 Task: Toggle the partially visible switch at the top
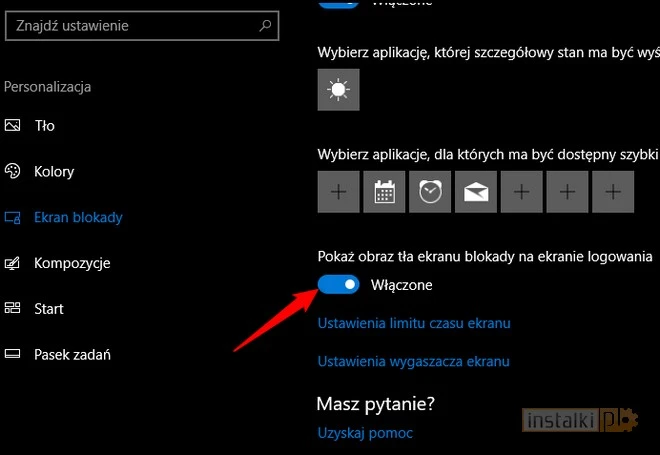(x=338, y=4)
